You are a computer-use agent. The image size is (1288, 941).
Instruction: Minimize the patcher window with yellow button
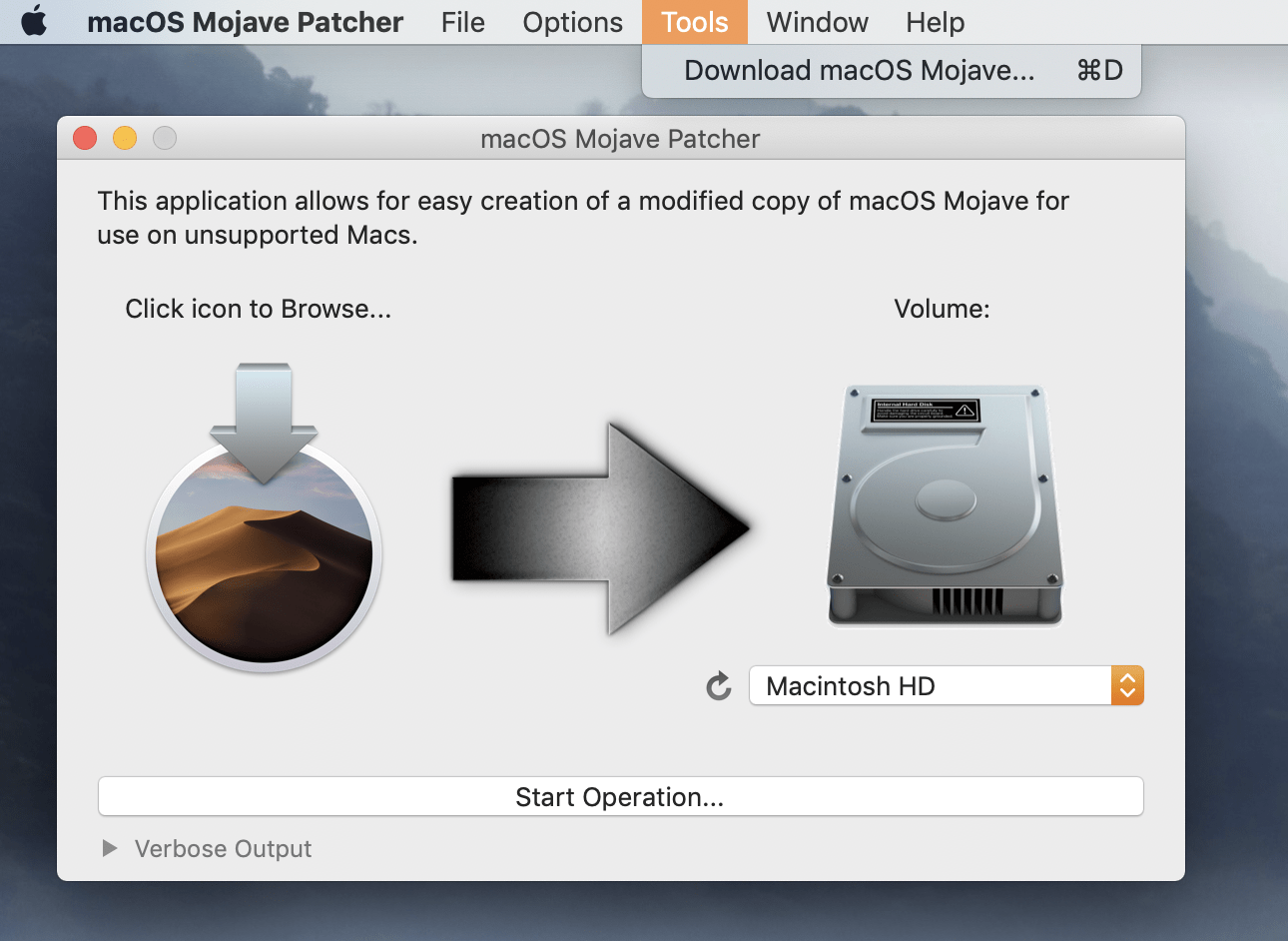point(125,138)
